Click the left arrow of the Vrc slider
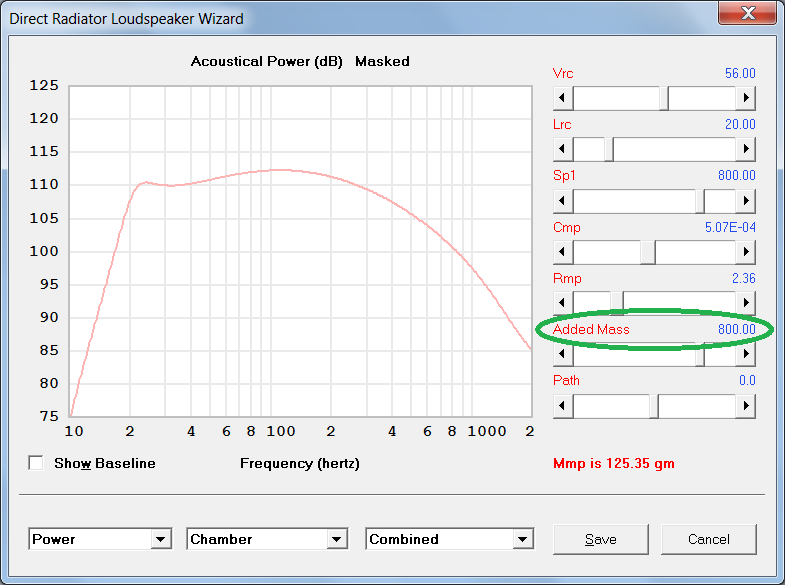785x585 pixels. coord(563,98)
